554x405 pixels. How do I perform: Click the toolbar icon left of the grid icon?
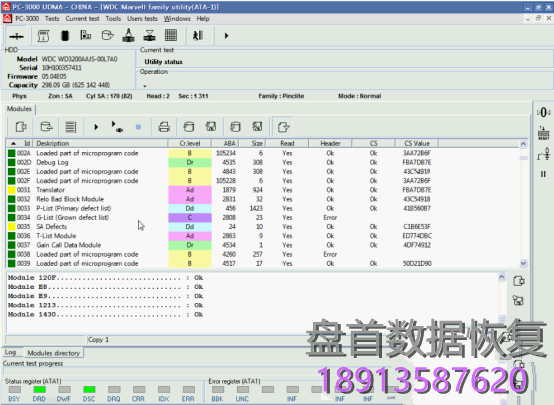(x=149, y=35)
